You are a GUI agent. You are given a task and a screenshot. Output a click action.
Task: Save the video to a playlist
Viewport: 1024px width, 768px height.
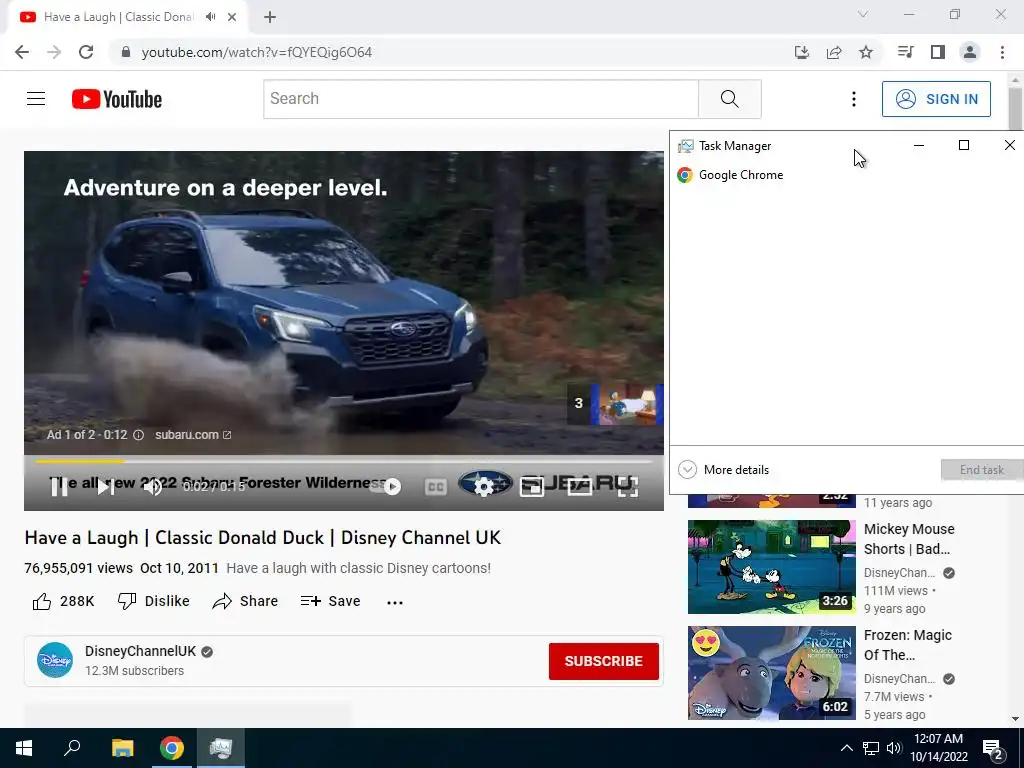[x=330, y=601]
